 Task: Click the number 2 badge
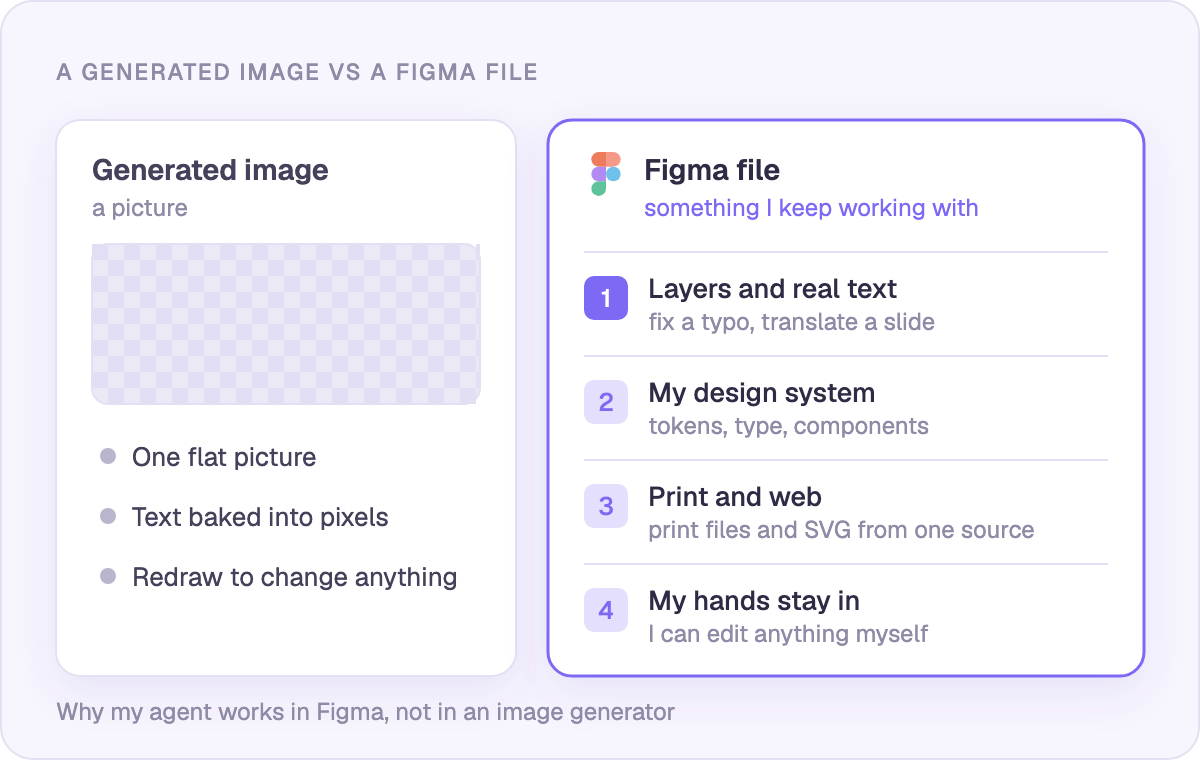tap(606, 402)
